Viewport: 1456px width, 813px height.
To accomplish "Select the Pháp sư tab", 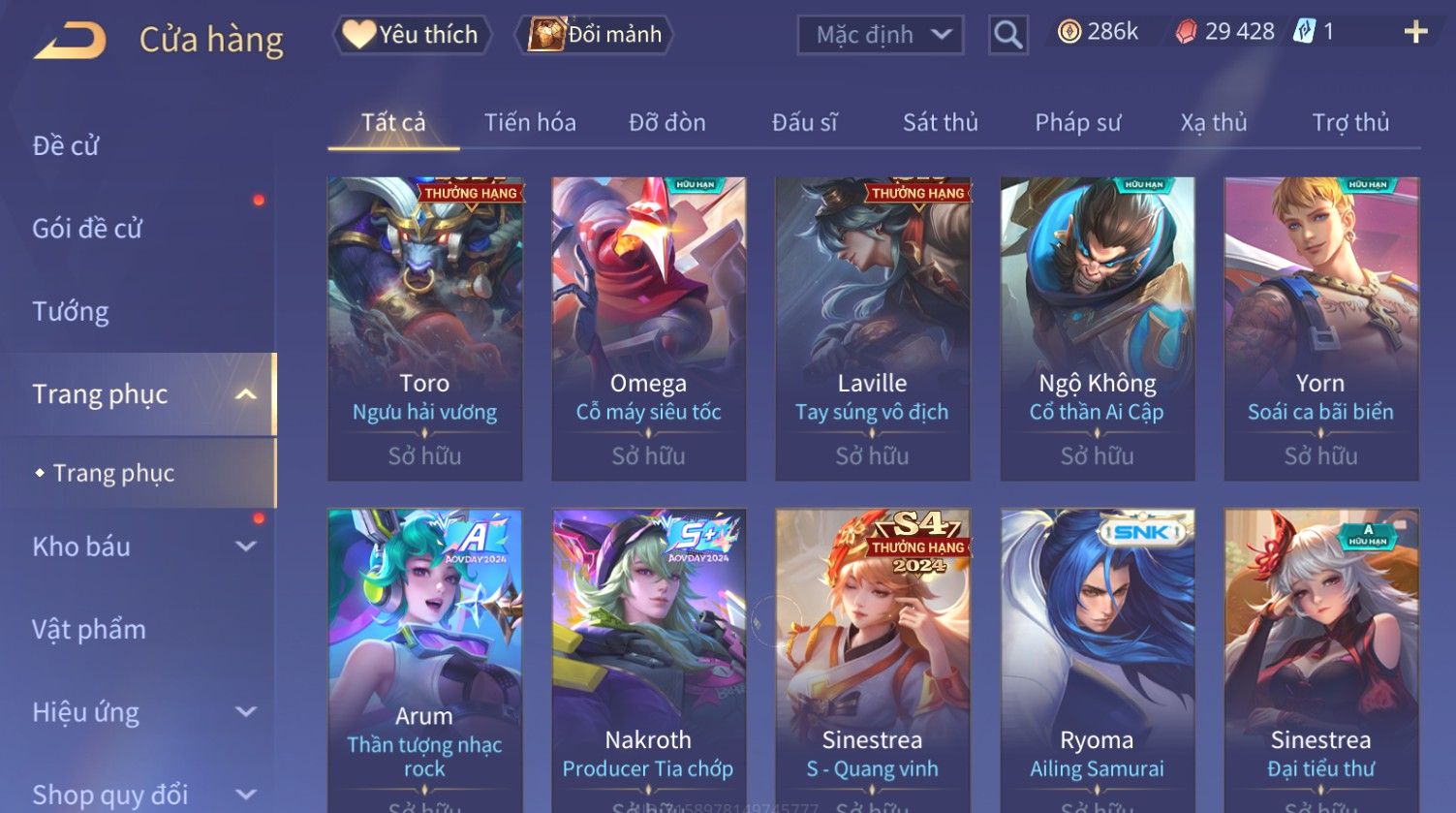I will 1077,123.
